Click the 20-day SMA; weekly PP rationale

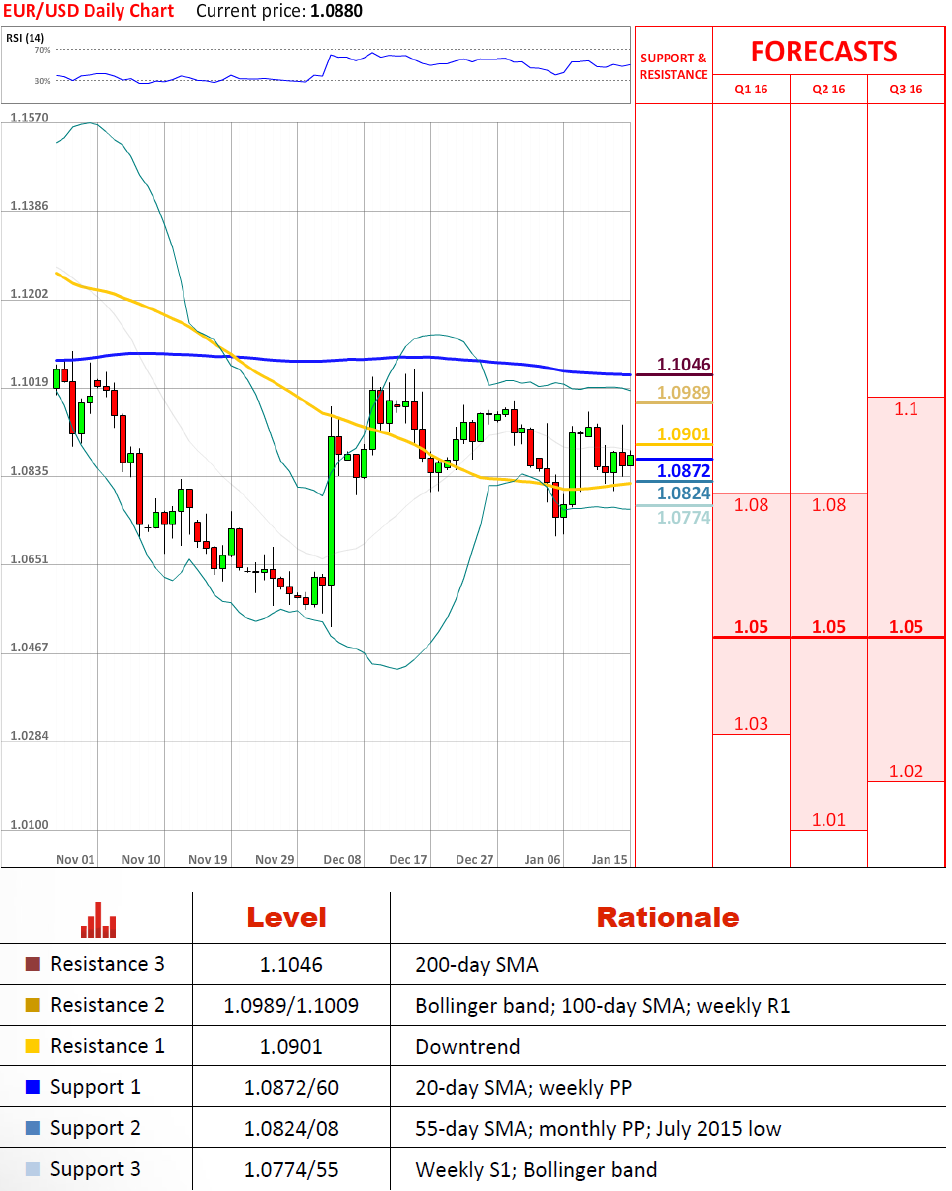pyautogui.click(x=523, y=1088)
